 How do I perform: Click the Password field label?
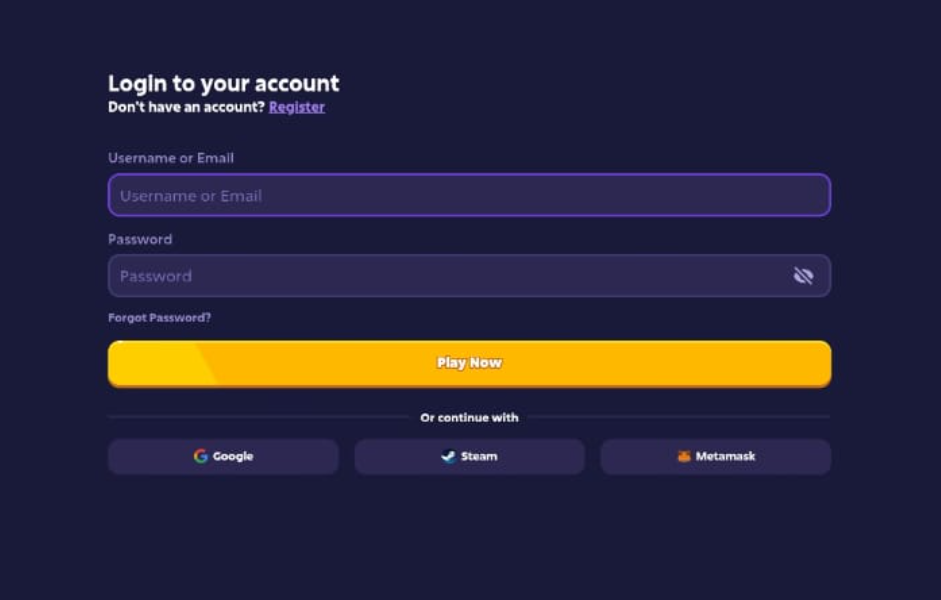139,239
